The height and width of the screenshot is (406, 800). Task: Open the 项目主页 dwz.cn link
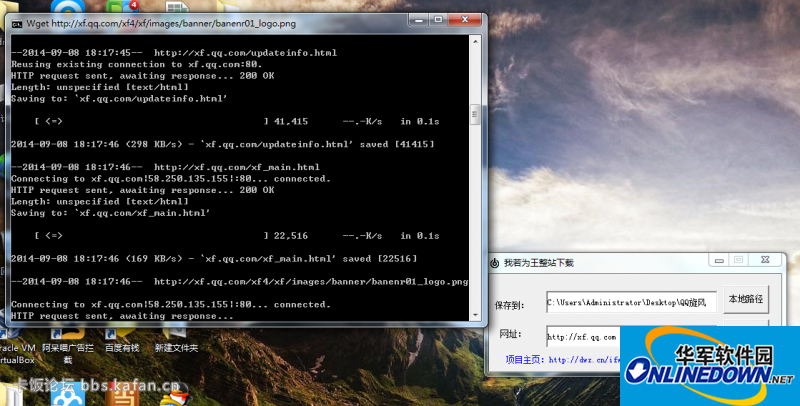pos(584,360)
